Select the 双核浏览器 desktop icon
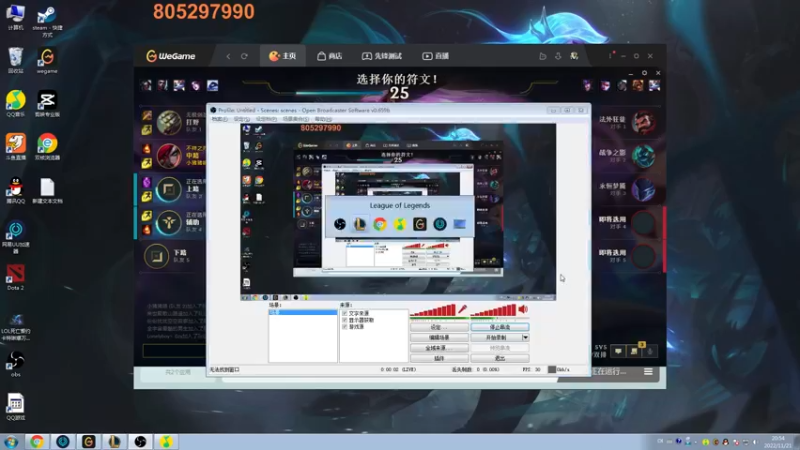Viewport: 800px width, 450px height. (x=47, y=147)
